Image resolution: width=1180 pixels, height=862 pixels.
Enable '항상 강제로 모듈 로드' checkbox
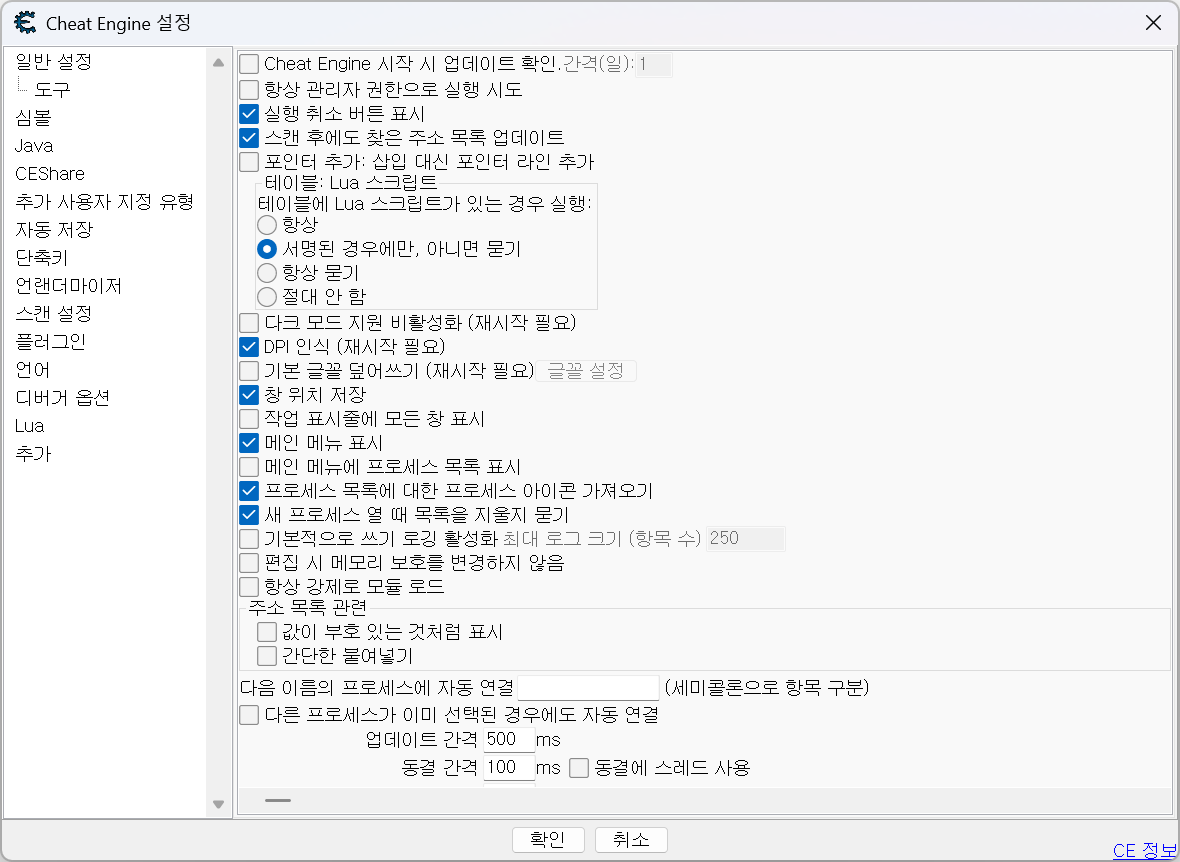click(x=249, y=586)
